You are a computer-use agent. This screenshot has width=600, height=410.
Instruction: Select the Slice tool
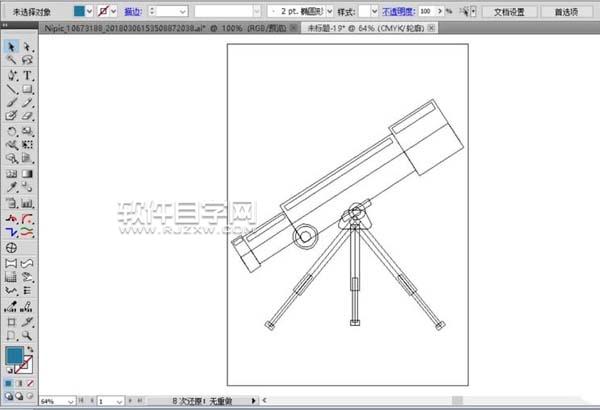27,322
